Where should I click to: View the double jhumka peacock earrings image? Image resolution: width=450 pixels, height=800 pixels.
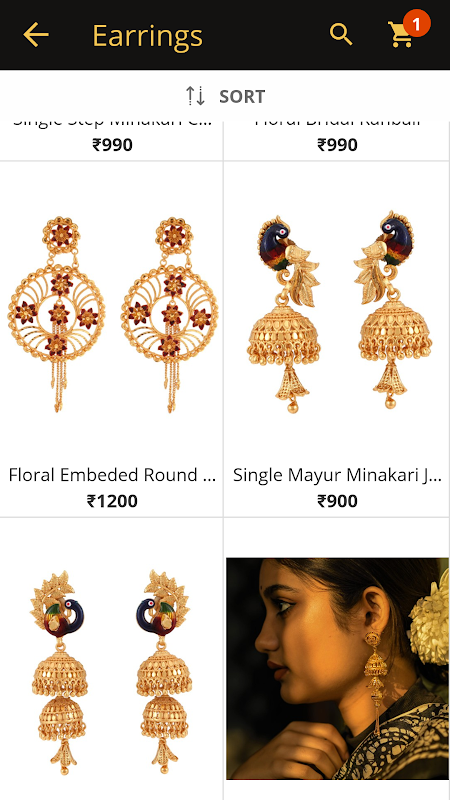(x=111, y=671)
